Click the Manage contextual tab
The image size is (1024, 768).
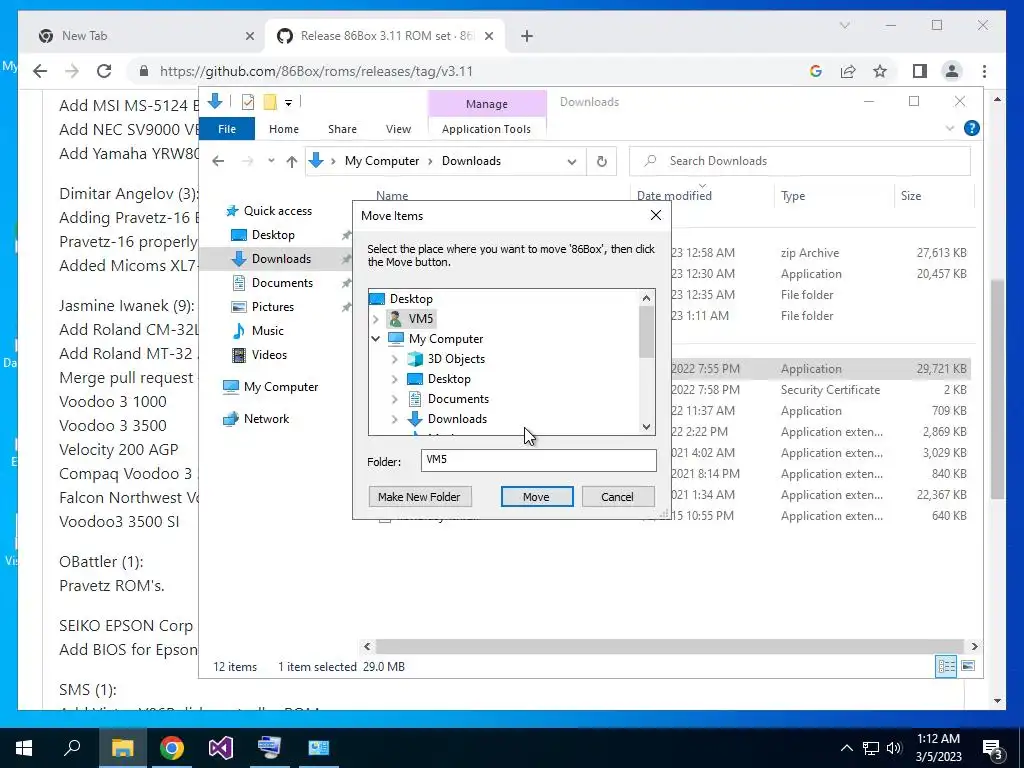tap(487, 104)
